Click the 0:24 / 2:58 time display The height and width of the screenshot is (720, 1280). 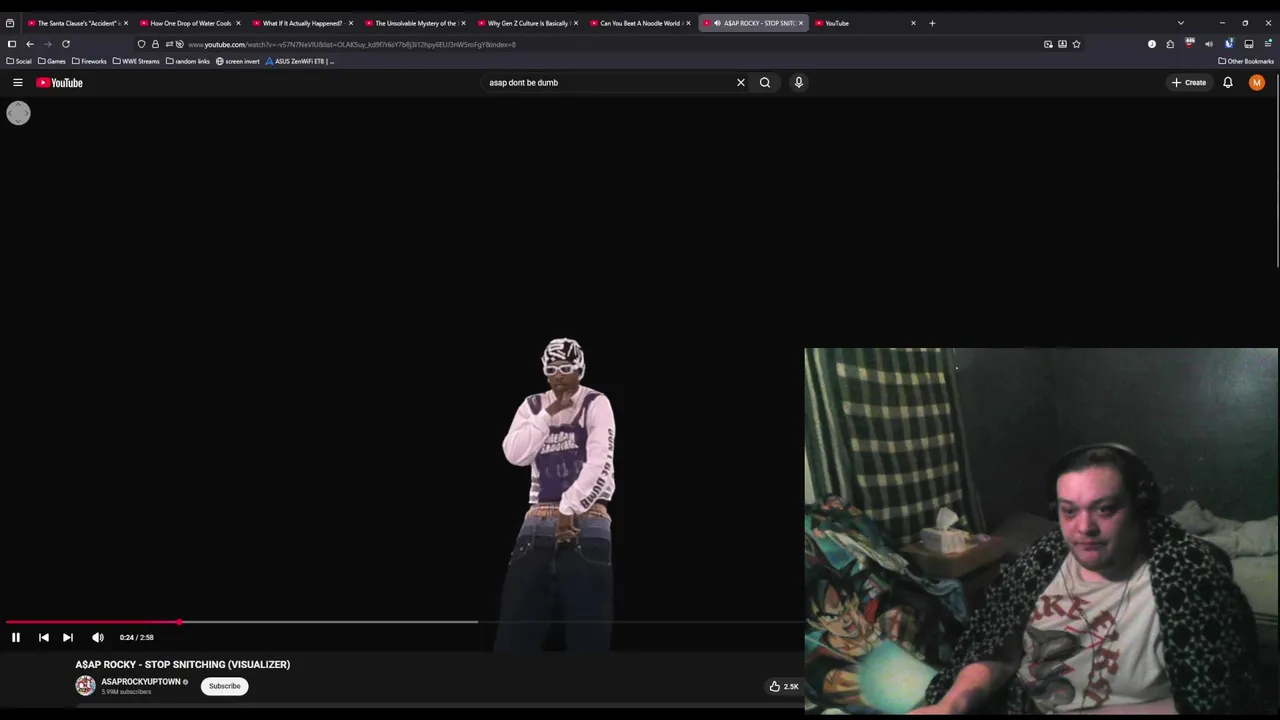point(137,637)
